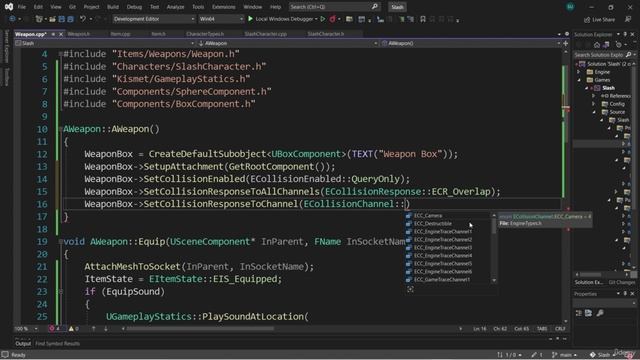Click the Visual Studio logo icon

coord(9,7)
